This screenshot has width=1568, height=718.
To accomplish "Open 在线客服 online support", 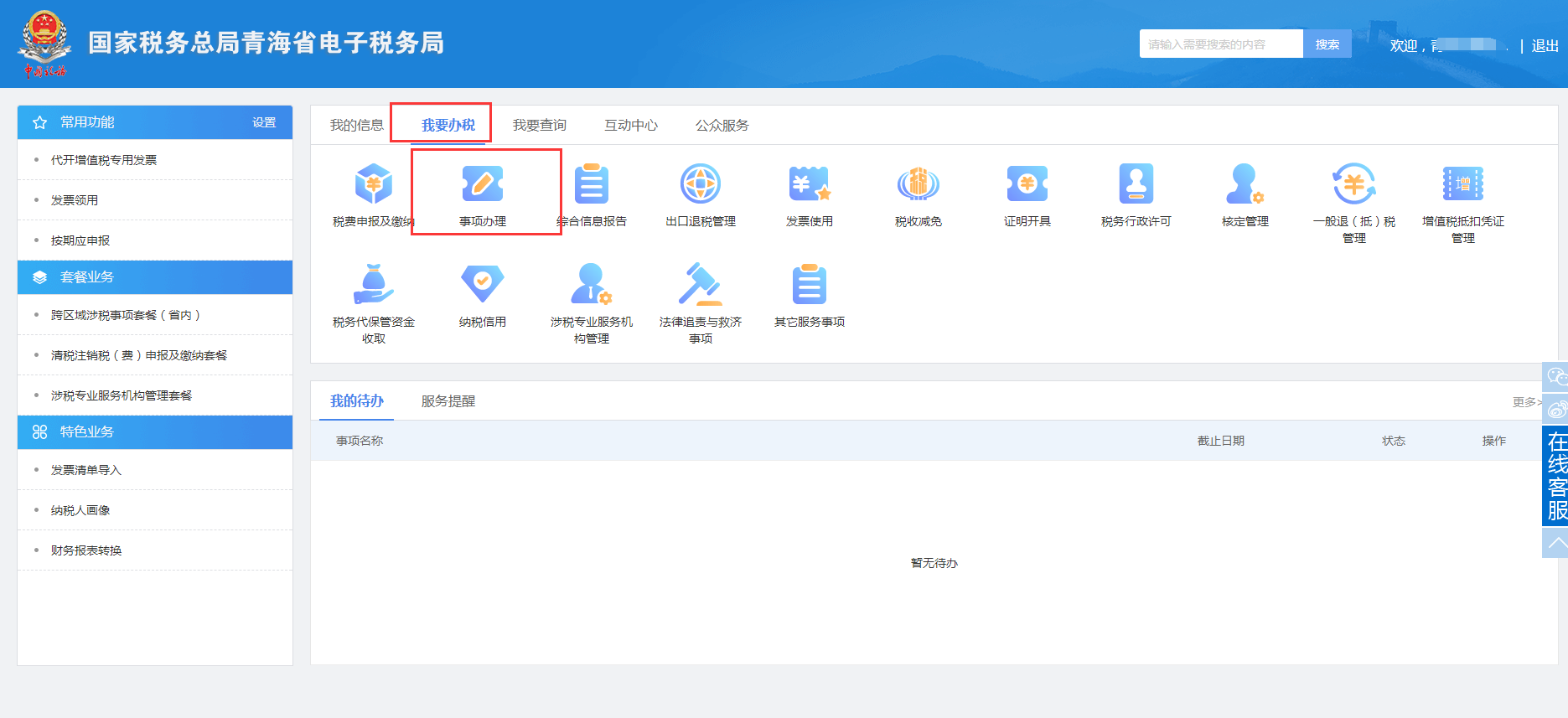I will coord(1556,476).
